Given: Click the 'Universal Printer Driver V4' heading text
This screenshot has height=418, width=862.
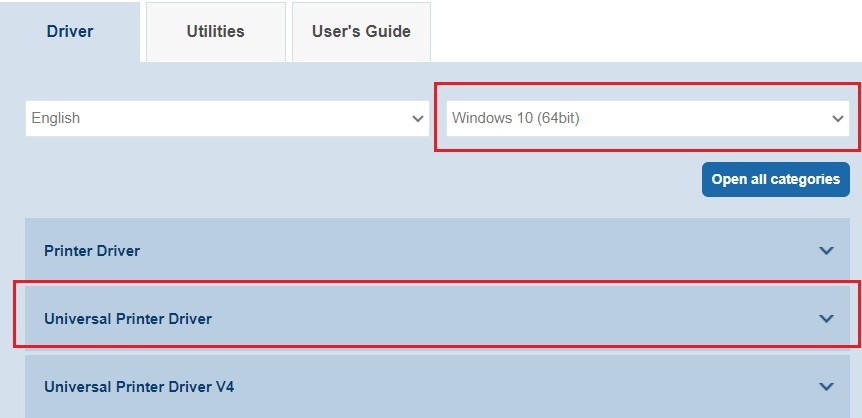Looking at the screenshot, I should 139,386.
